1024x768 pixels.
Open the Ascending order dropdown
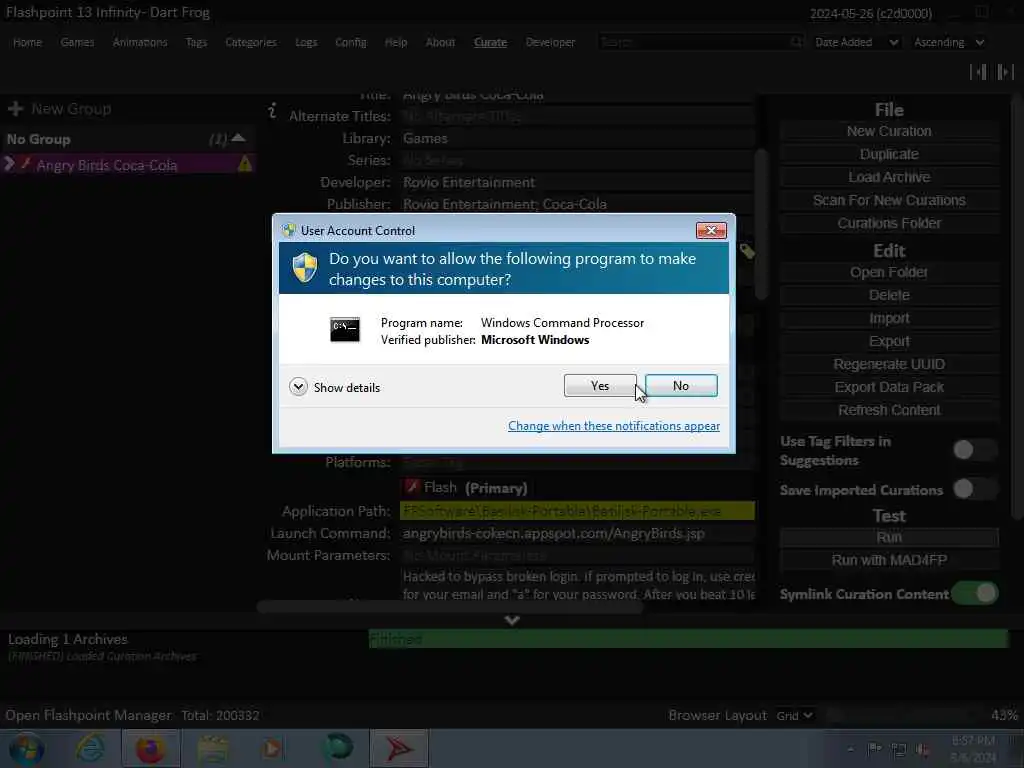(x=949, y=42)
